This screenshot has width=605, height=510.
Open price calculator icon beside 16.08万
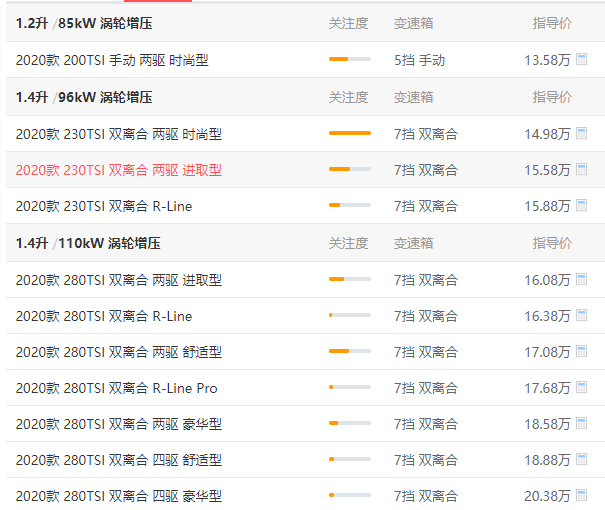click(581, 279)
